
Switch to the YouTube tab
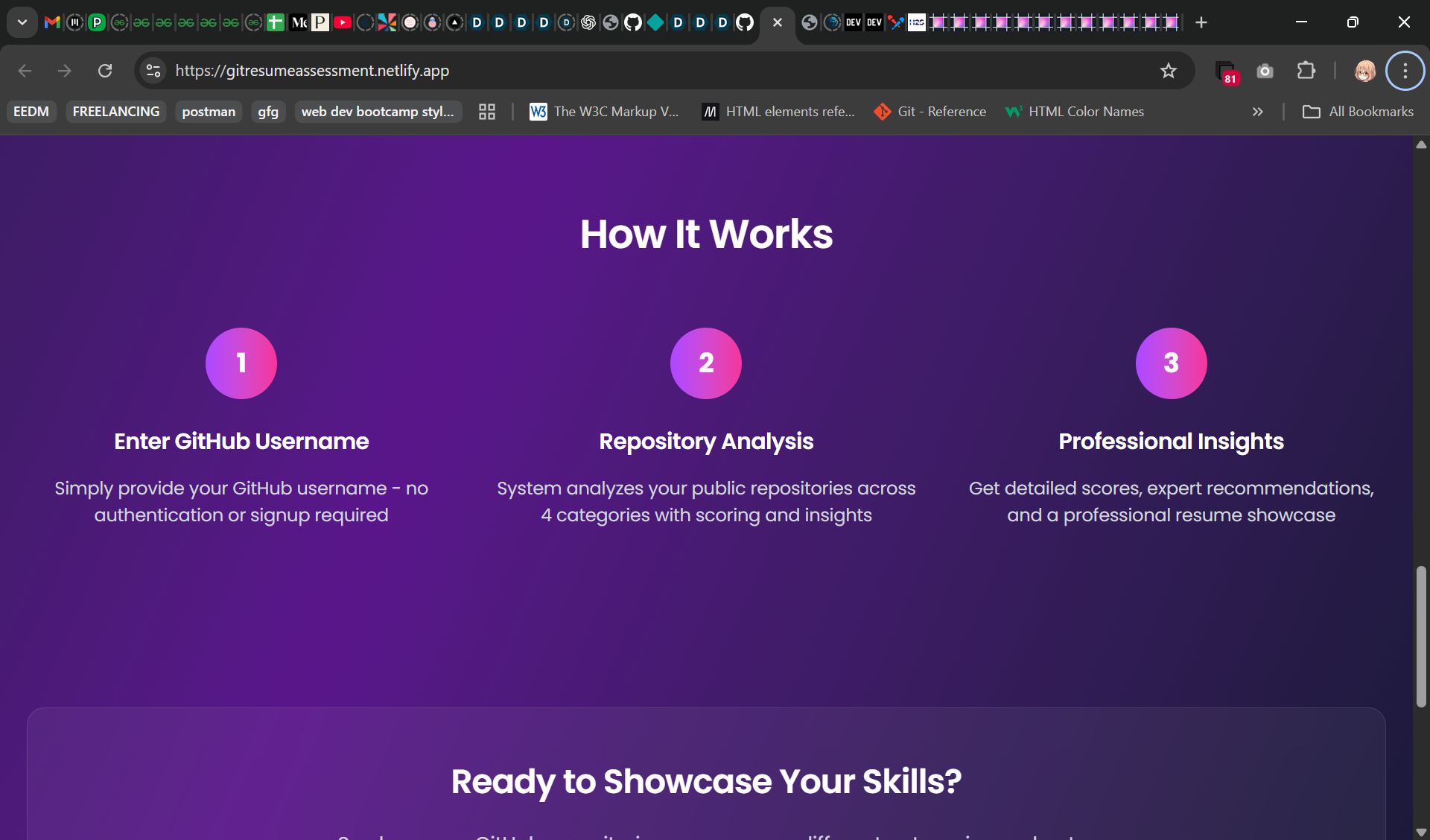pos(343,22)
